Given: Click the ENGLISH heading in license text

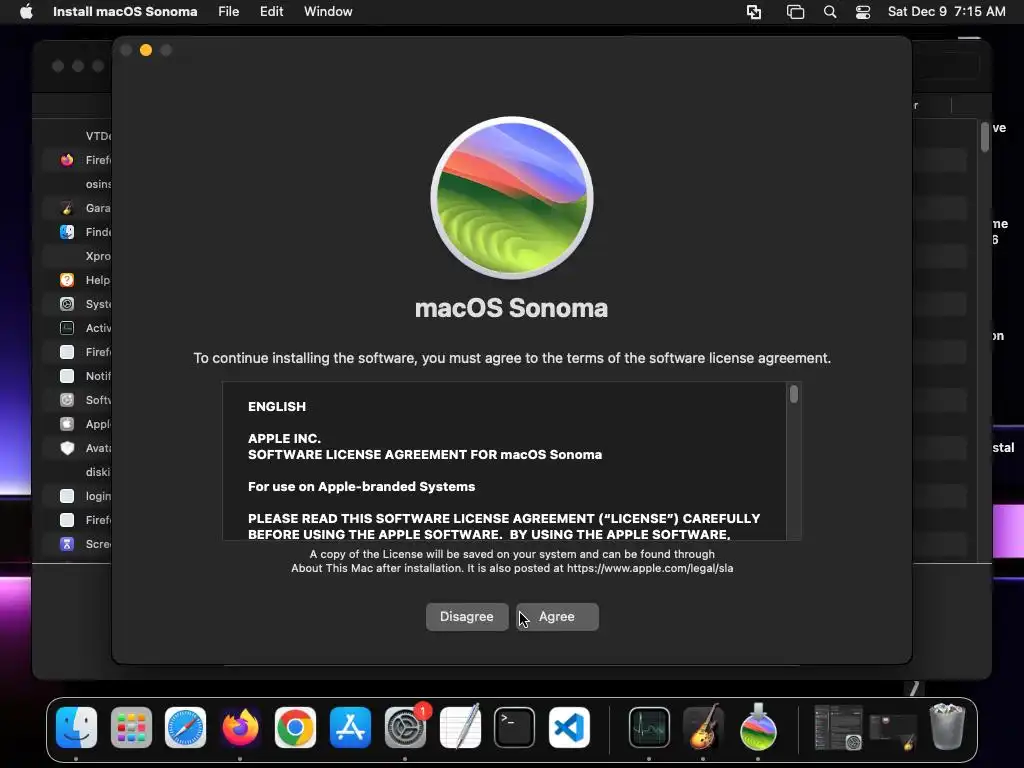Looking at the screenshot, I should point(277,406).
